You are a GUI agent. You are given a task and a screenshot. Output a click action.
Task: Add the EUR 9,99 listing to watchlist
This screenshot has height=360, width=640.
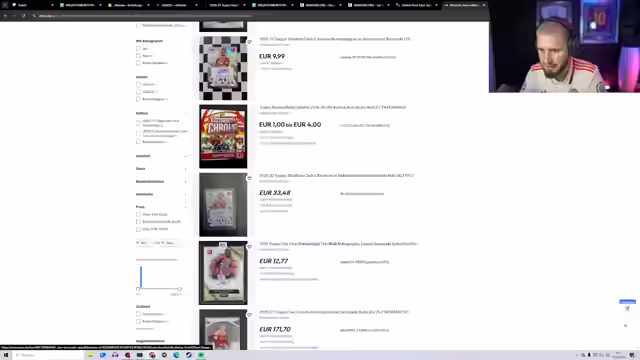click(249, 42)
